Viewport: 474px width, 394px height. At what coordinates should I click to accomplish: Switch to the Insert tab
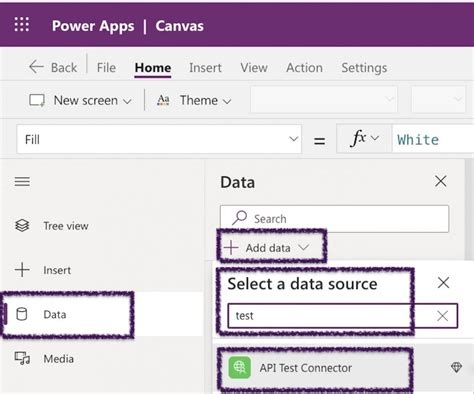pos(205,68)
